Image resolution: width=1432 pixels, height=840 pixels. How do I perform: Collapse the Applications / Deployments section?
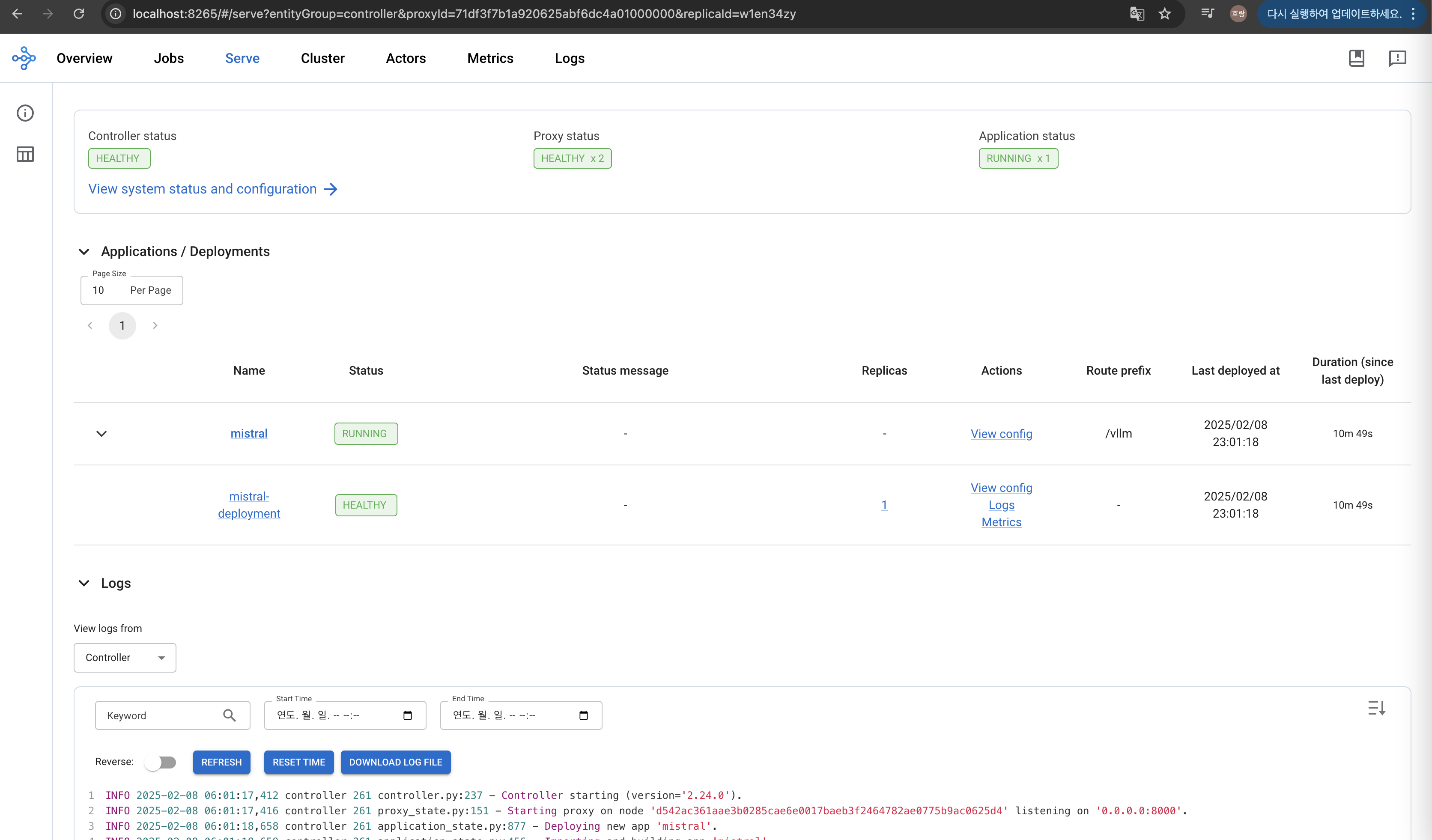pos(84,252)
